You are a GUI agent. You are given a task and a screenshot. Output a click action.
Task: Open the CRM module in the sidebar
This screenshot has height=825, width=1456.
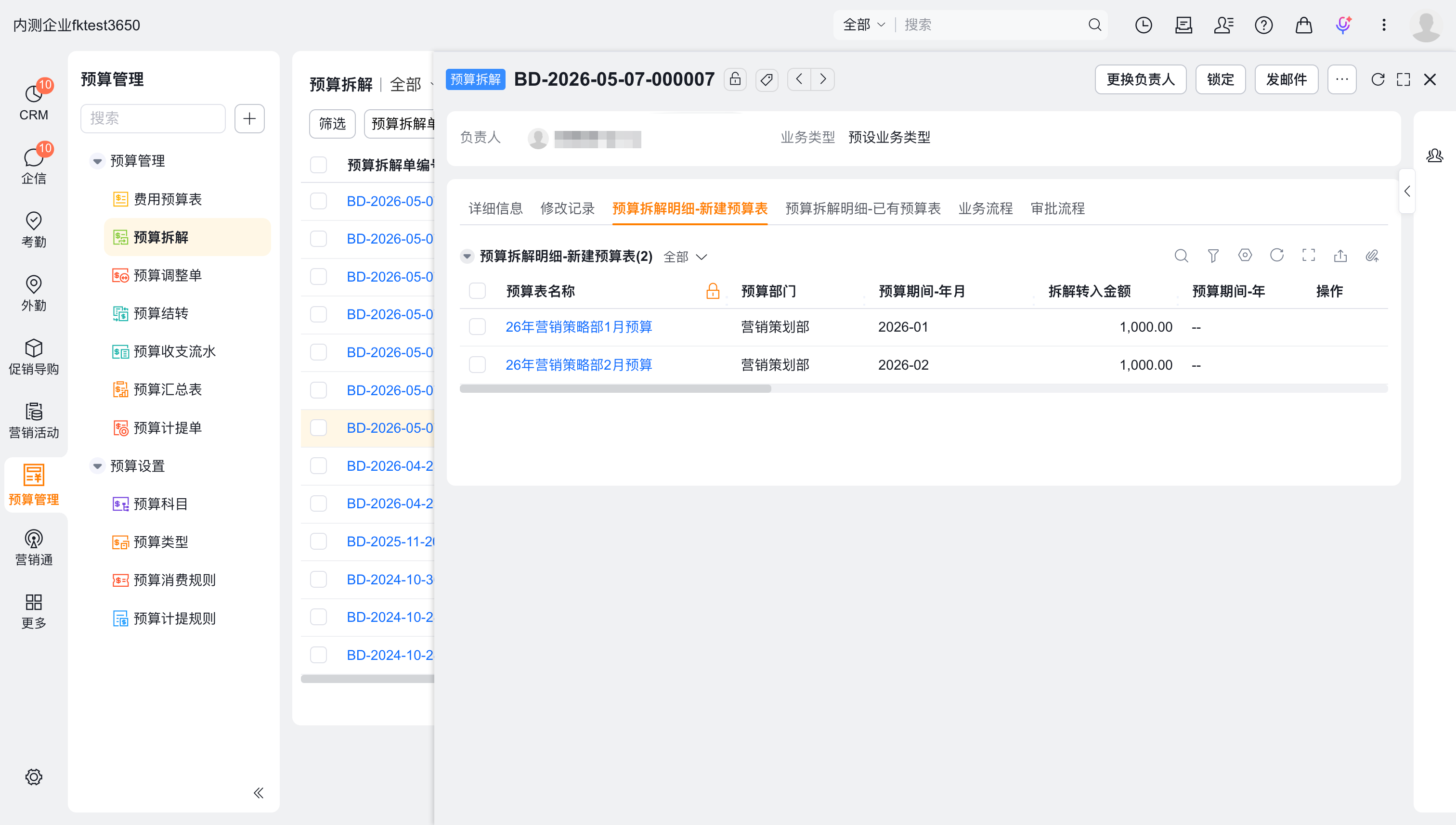(33, 102)
